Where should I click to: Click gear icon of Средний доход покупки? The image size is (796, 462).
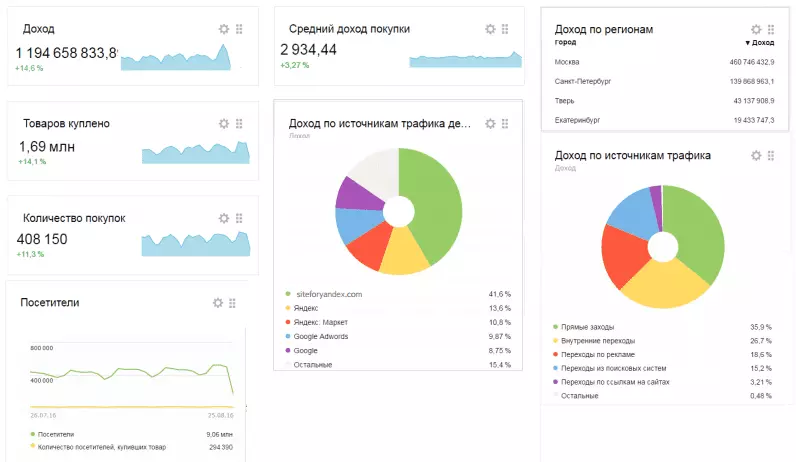click(x=490, y=29)
